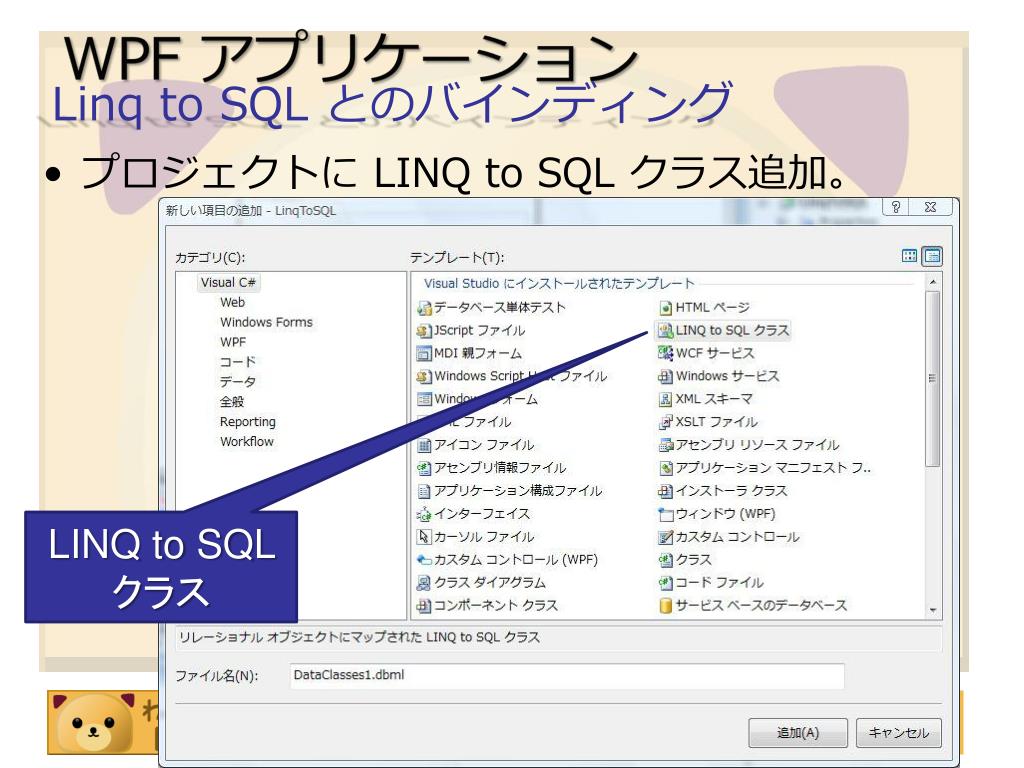Screen dimensions: 1024x768
Task: Choose the XML スキーマ template icon
Action: click(665, 399)
